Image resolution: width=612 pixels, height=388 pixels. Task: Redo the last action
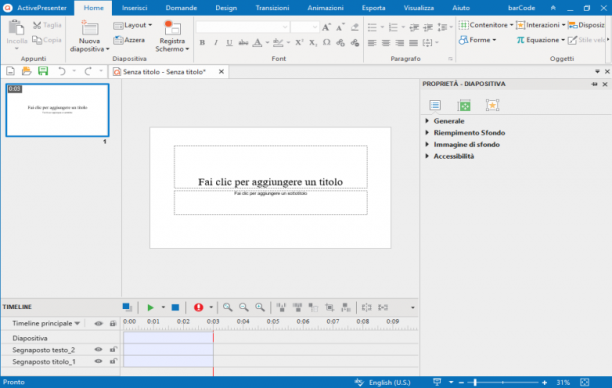(x=88, y=71)
